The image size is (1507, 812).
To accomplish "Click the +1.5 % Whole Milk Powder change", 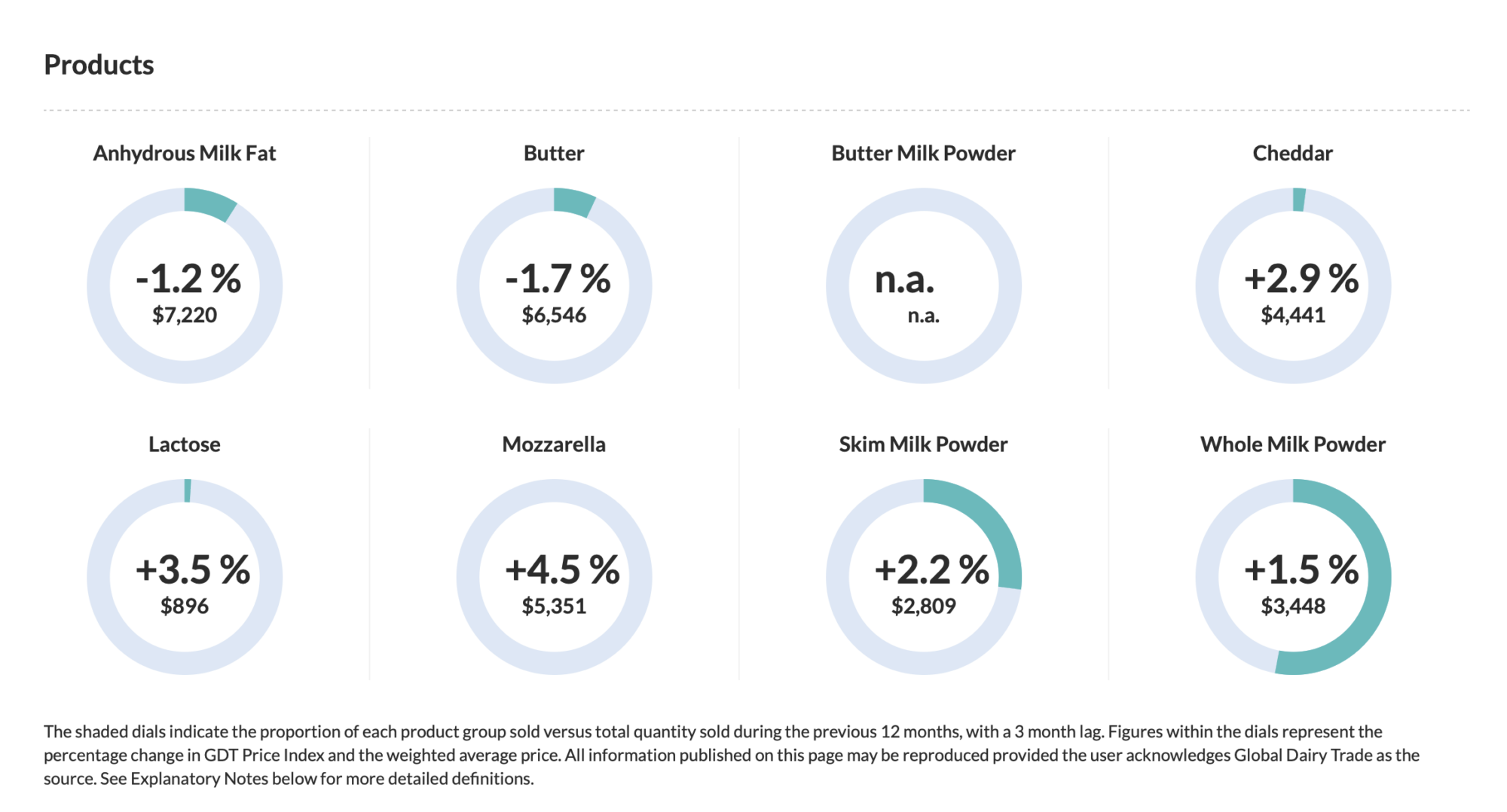I will click(1301, 569).
